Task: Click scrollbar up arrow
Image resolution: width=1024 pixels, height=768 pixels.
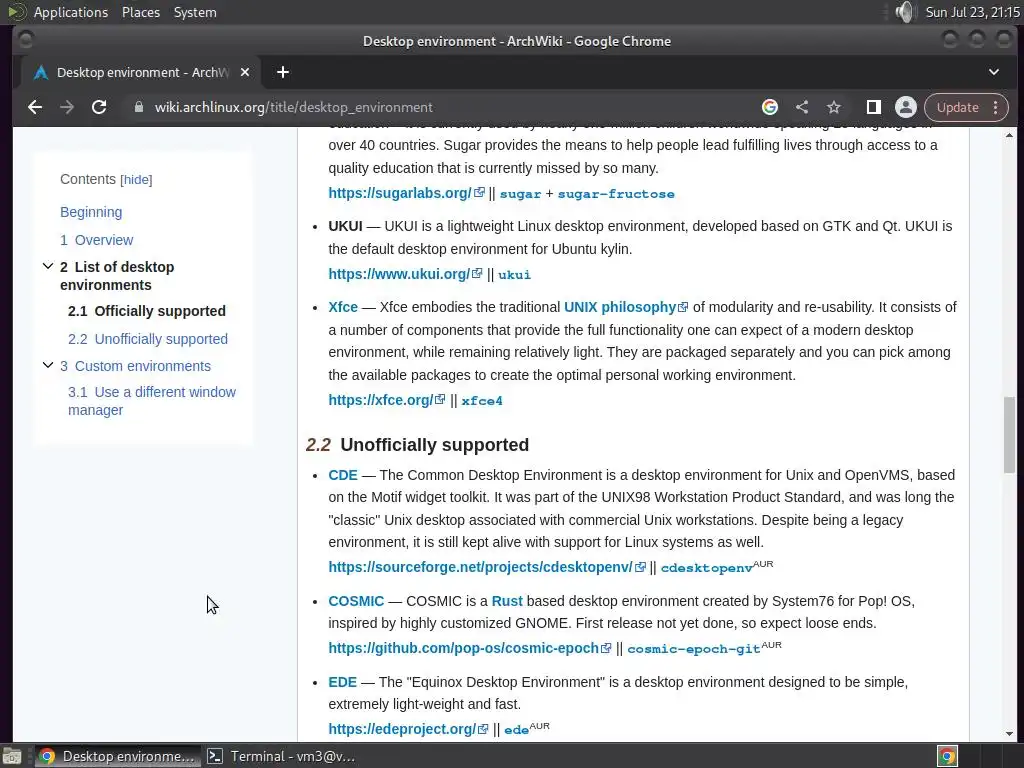Action: click(1010, 135)
